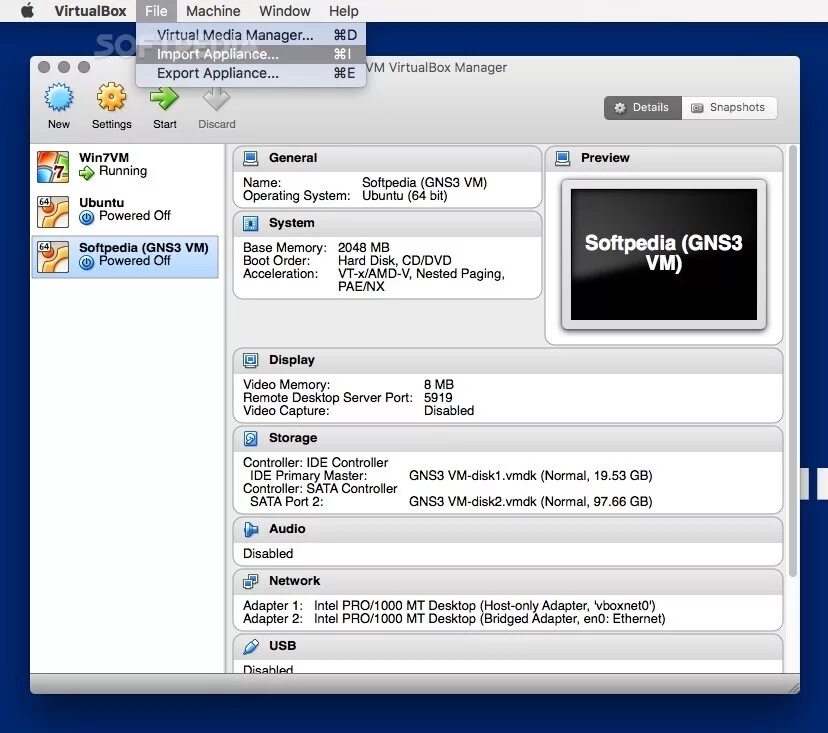Open the Help menu
Screen dimensions: 828x733
point(343,11)
